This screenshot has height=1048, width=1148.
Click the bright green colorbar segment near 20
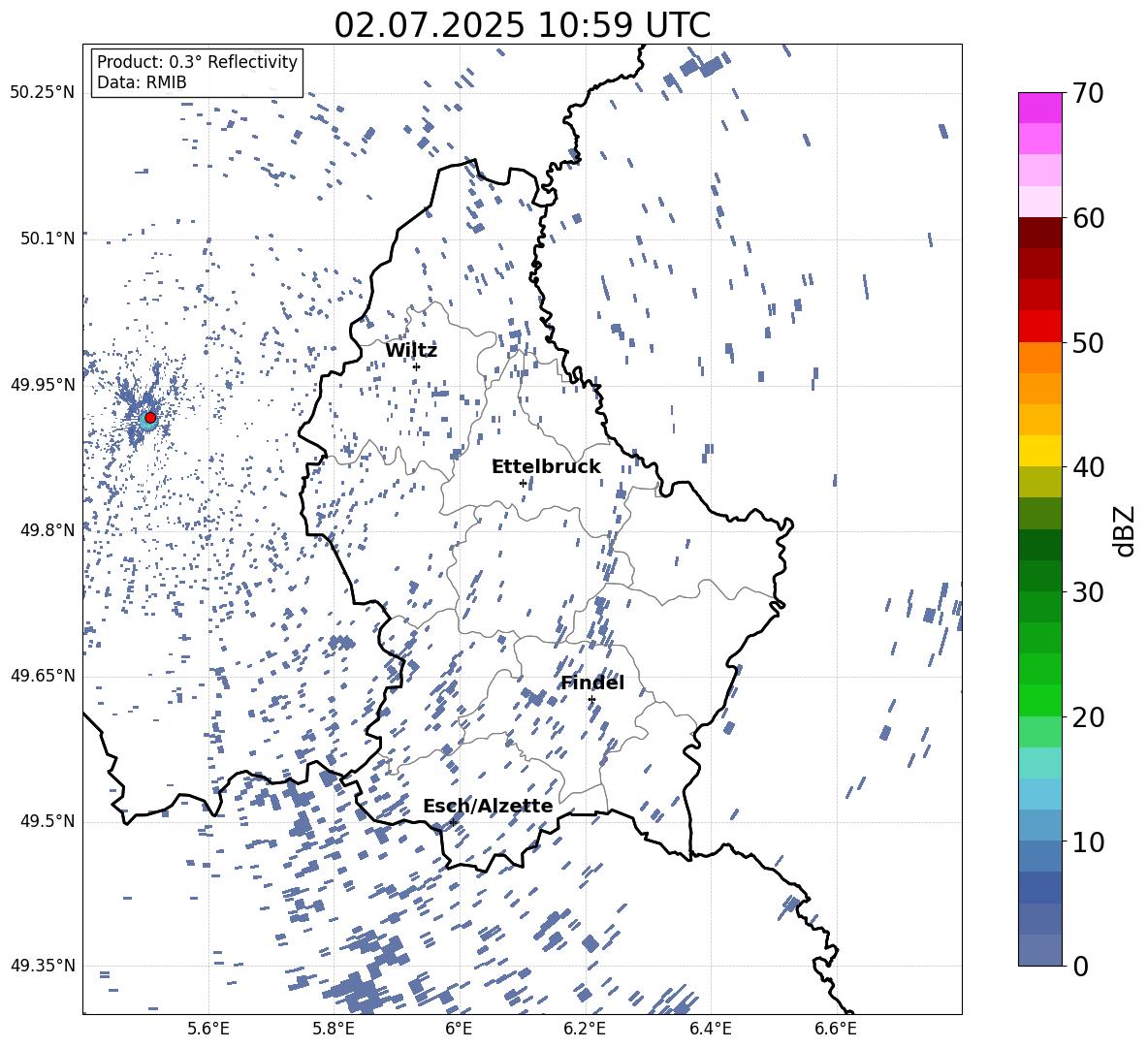pyautogui.click(x=1040, y=701)
